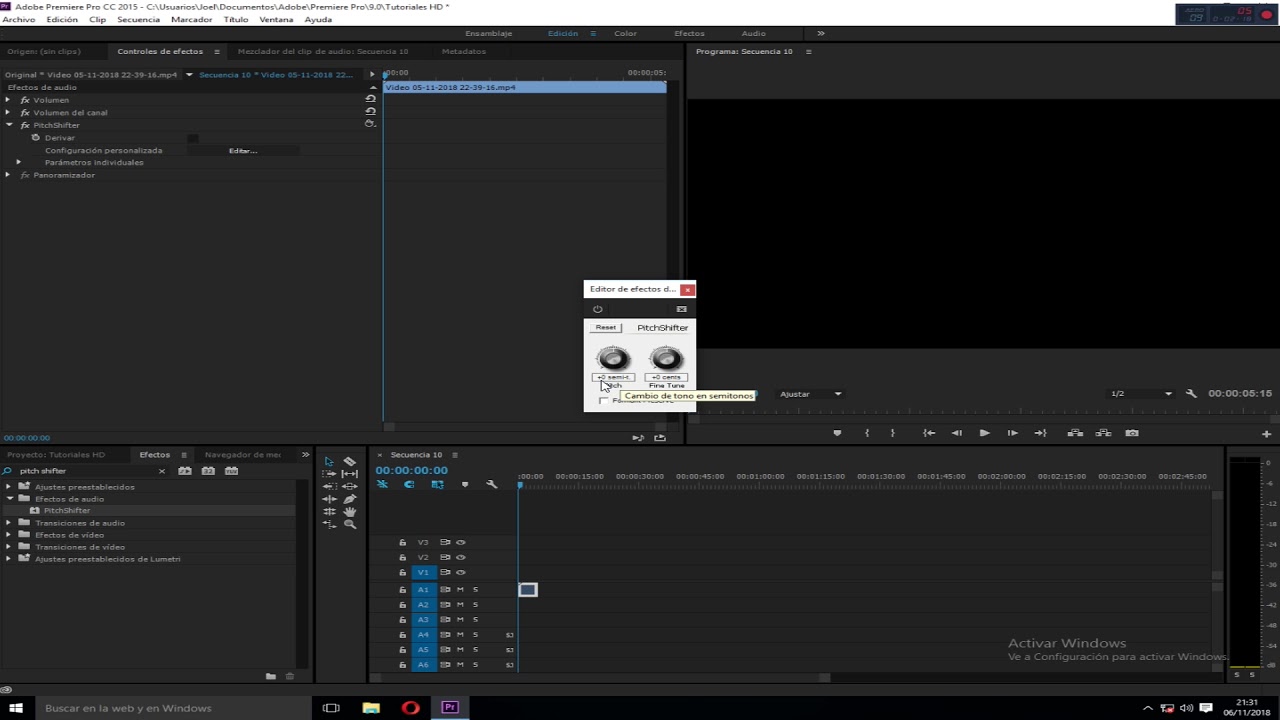The width and height of the screenshot is (1280, 720).
Task: Toggle visibility of track V1
Action: pos(461,572)
